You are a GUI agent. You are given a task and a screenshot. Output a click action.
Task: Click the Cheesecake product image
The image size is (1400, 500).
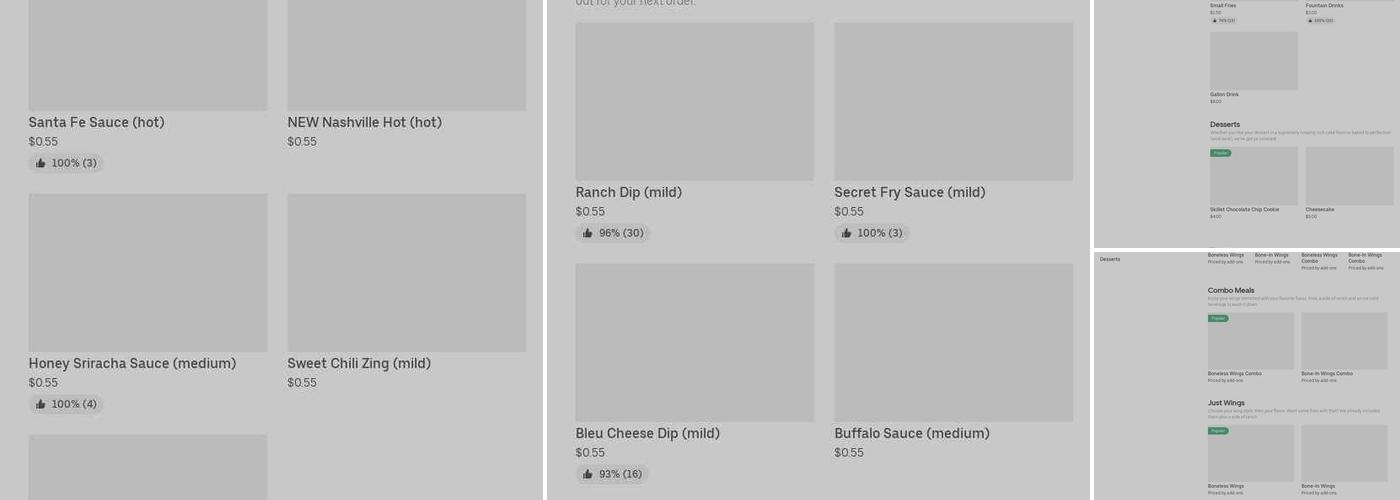[x=1349, y=176]
